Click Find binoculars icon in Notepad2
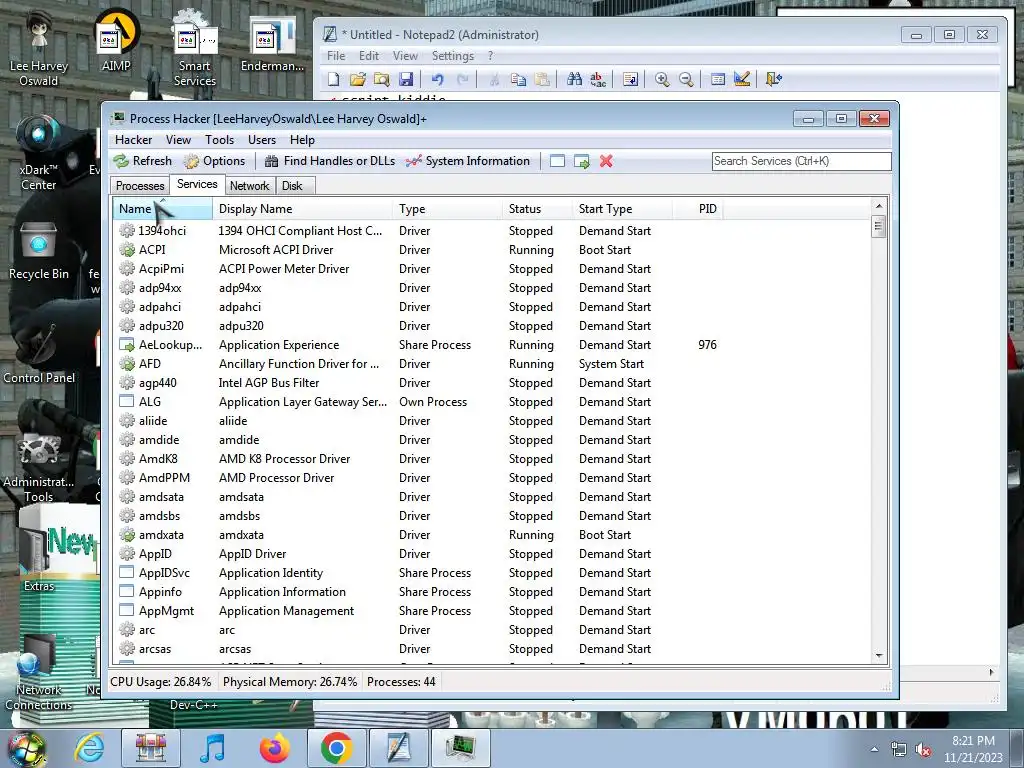The image size is (1024, 768). [x=574, y=79]
